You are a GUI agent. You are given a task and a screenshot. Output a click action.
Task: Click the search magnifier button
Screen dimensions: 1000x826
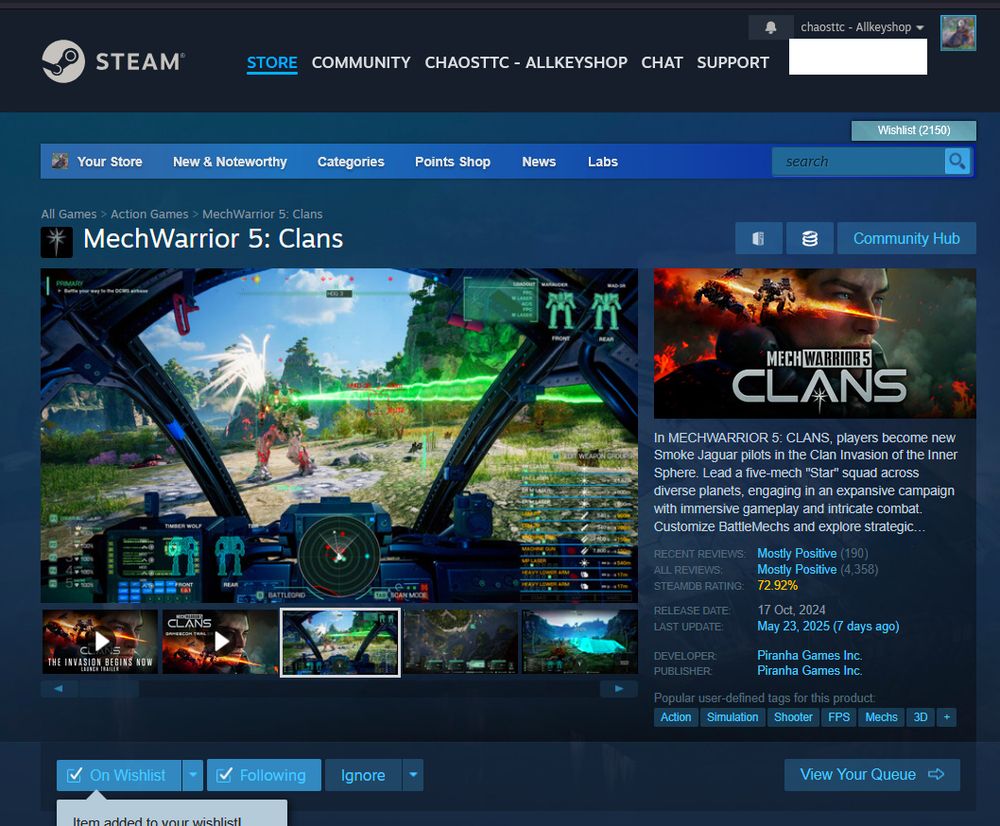[957, 161]
